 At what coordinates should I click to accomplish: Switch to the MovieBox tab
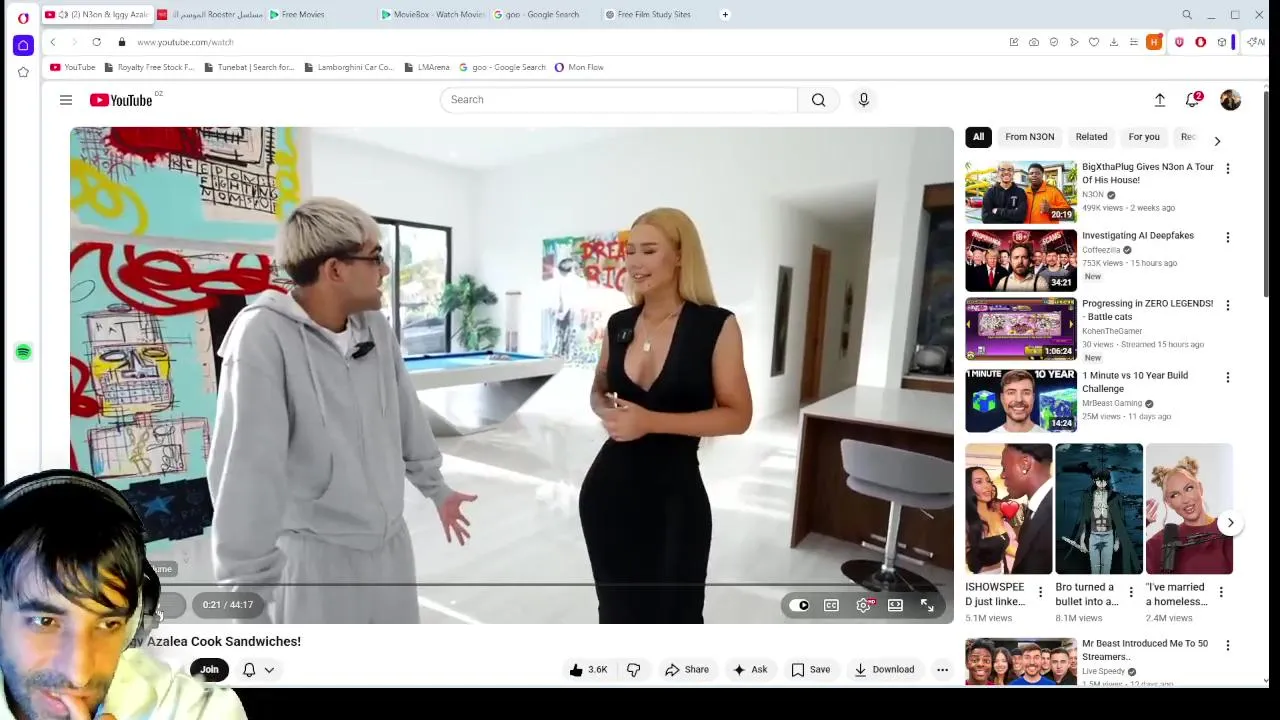(x=432, y=15)
